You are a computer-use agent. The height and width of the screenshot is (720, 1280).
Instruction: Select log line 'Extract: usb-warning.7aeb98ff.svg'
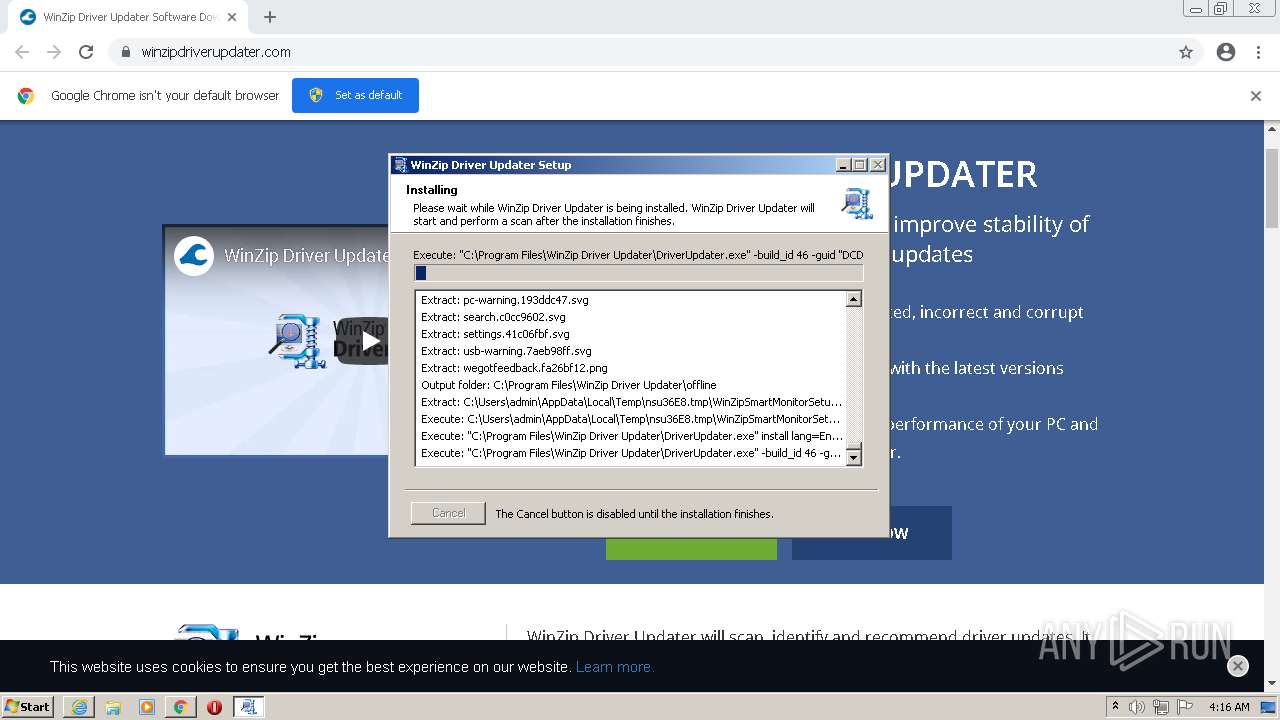506,351
